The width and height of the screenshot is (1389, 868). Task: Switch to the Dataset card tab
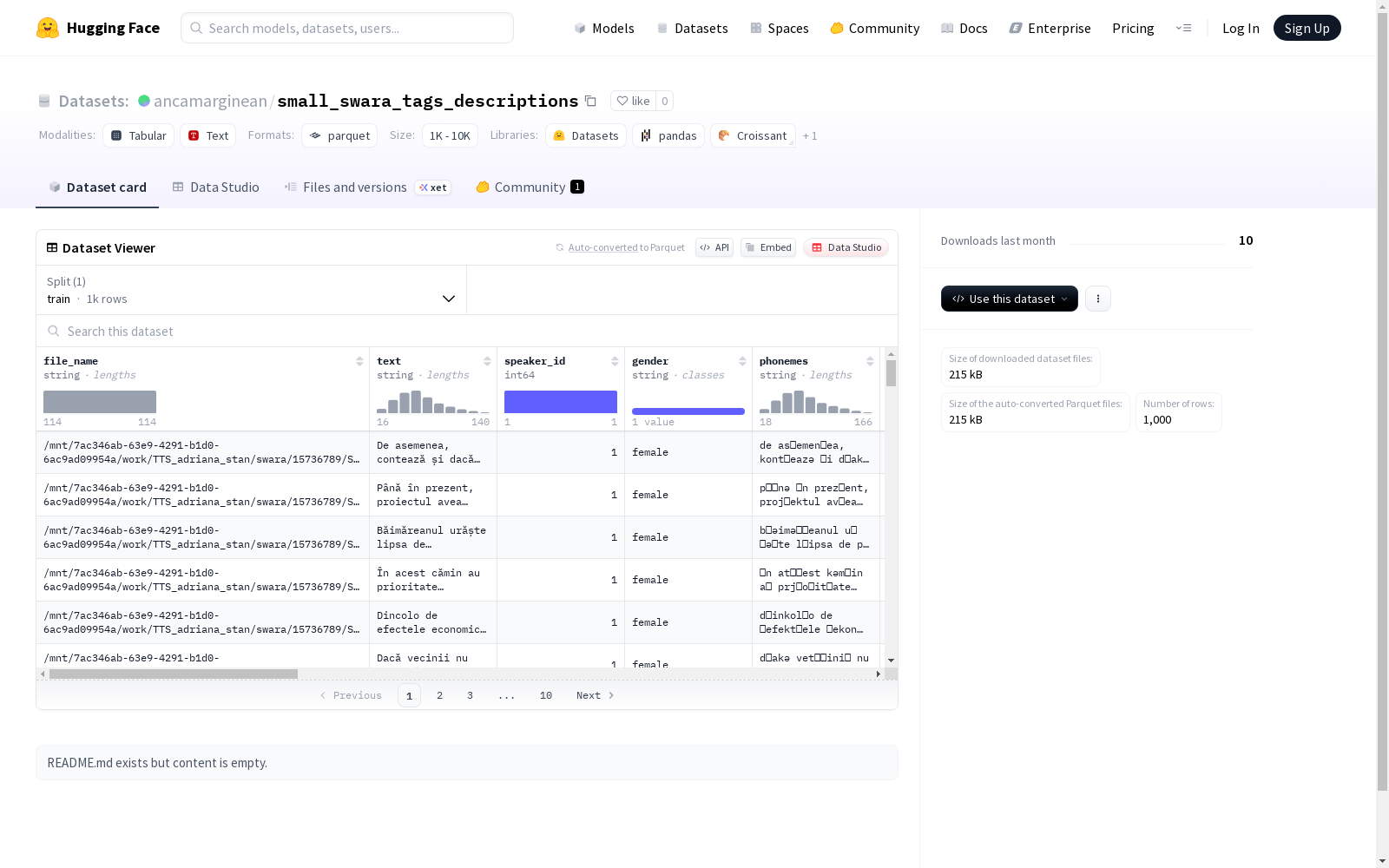tap(97, 187)
